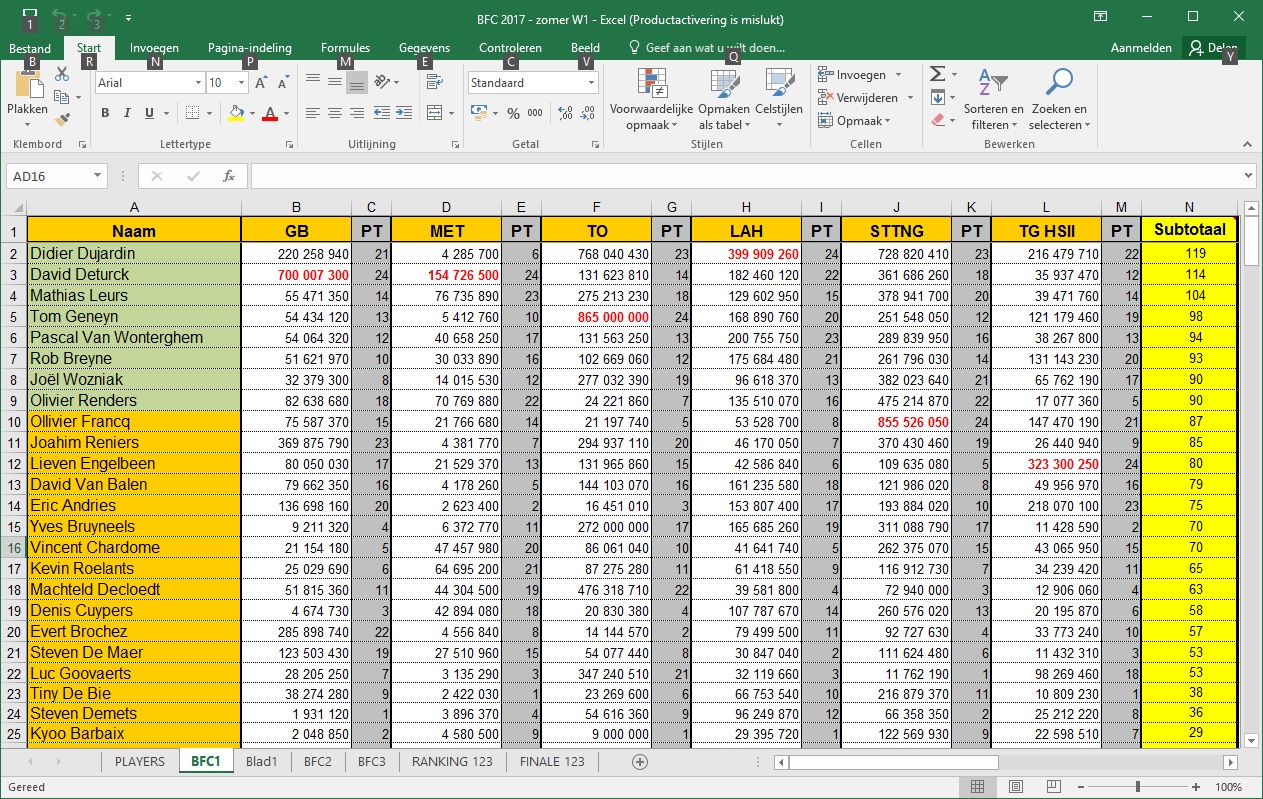
Task: Click the AutoSum sigma icon
Action: (937, 74)
